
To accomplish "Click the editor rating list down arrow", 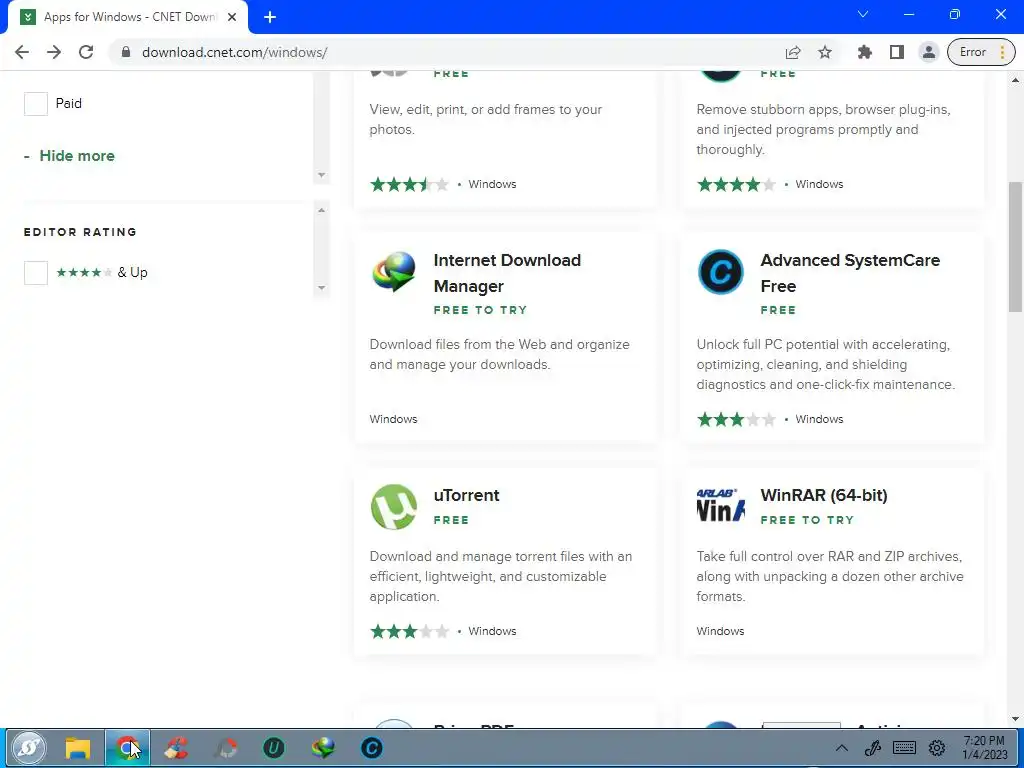I will tap(321, 288).
